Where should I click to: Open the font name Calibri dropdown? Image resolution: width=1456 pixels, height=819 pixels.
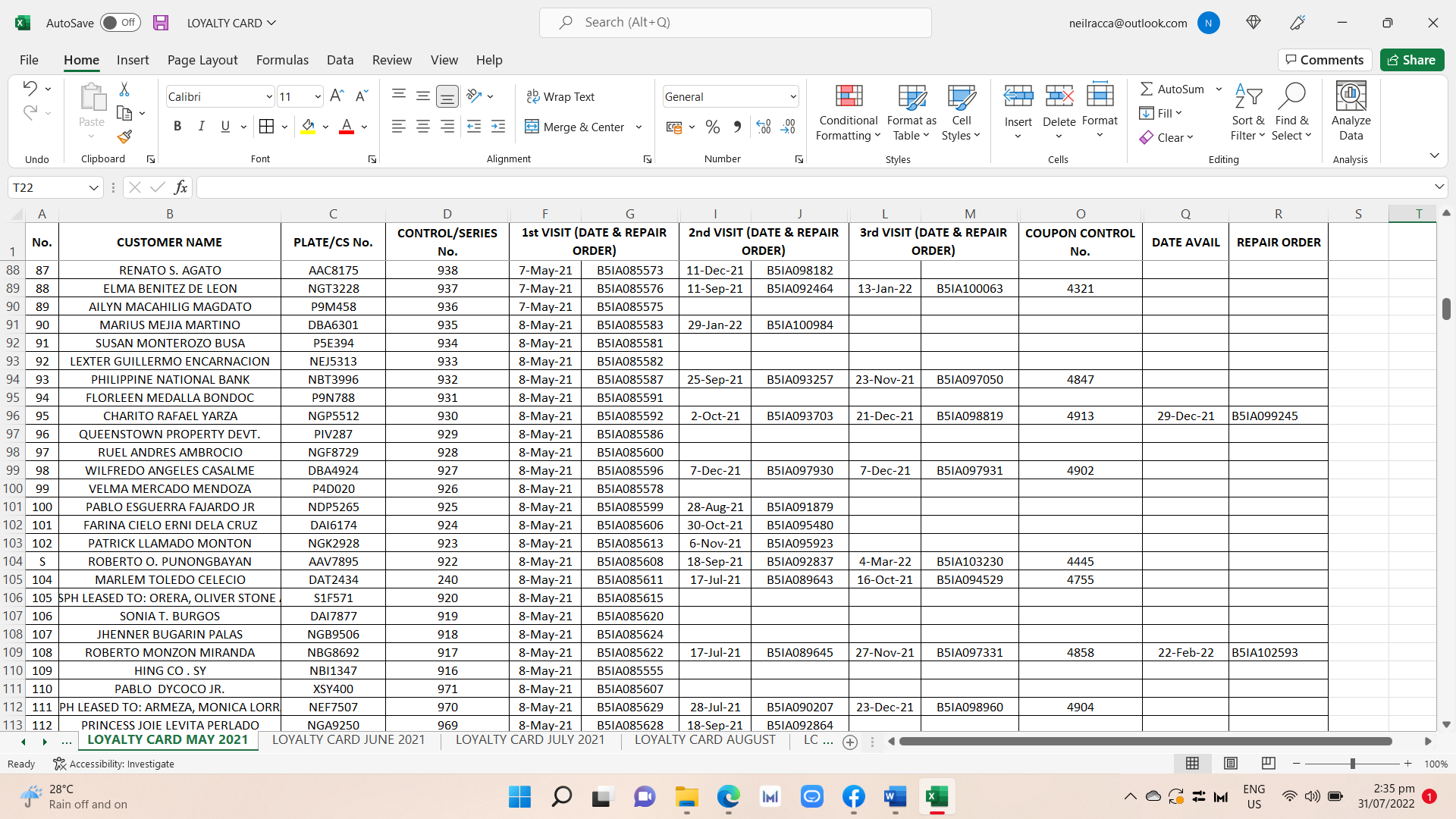[x=268, y=97]
